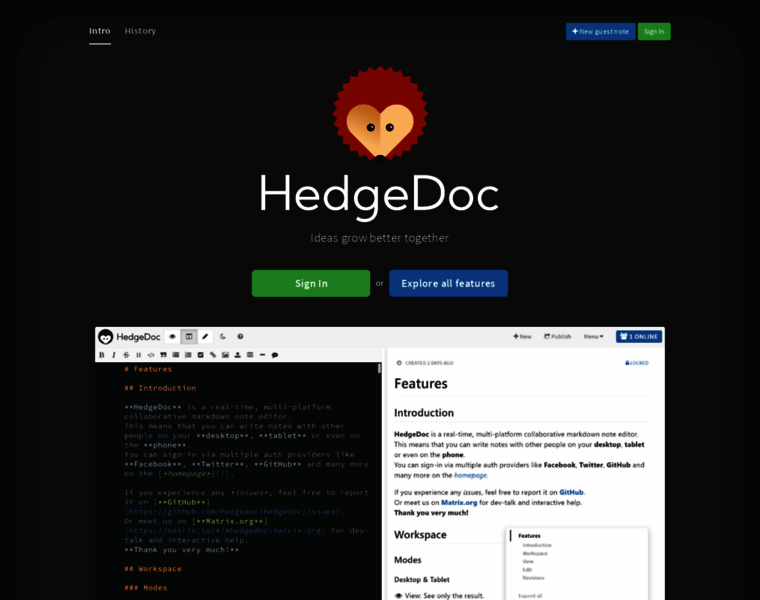Click the checkbox task-list icon
The height and width of the screenshot is (600, 760).
200,355
